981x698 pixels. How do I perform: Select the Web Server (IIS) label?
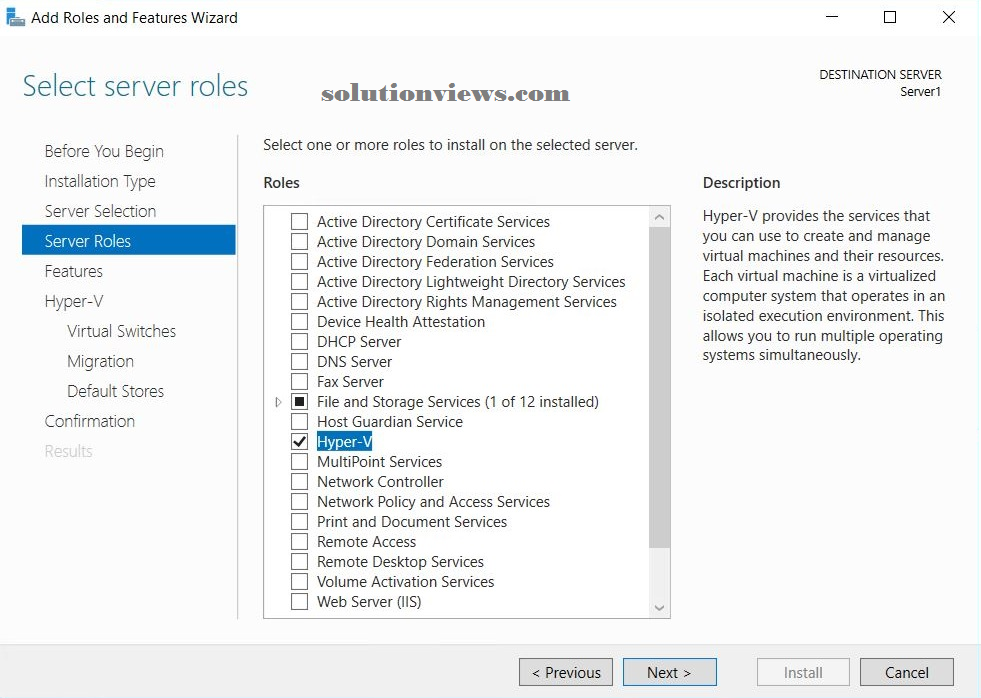(x=369, y=602)
